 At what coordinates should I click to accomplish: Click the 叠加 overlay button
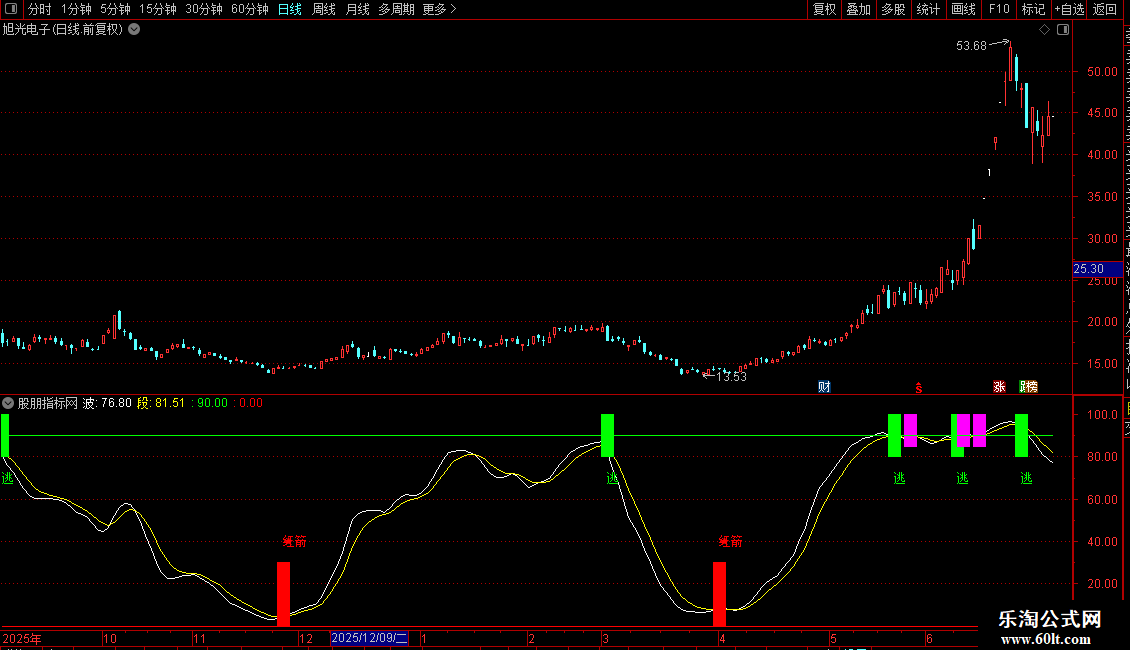[858, 9]
